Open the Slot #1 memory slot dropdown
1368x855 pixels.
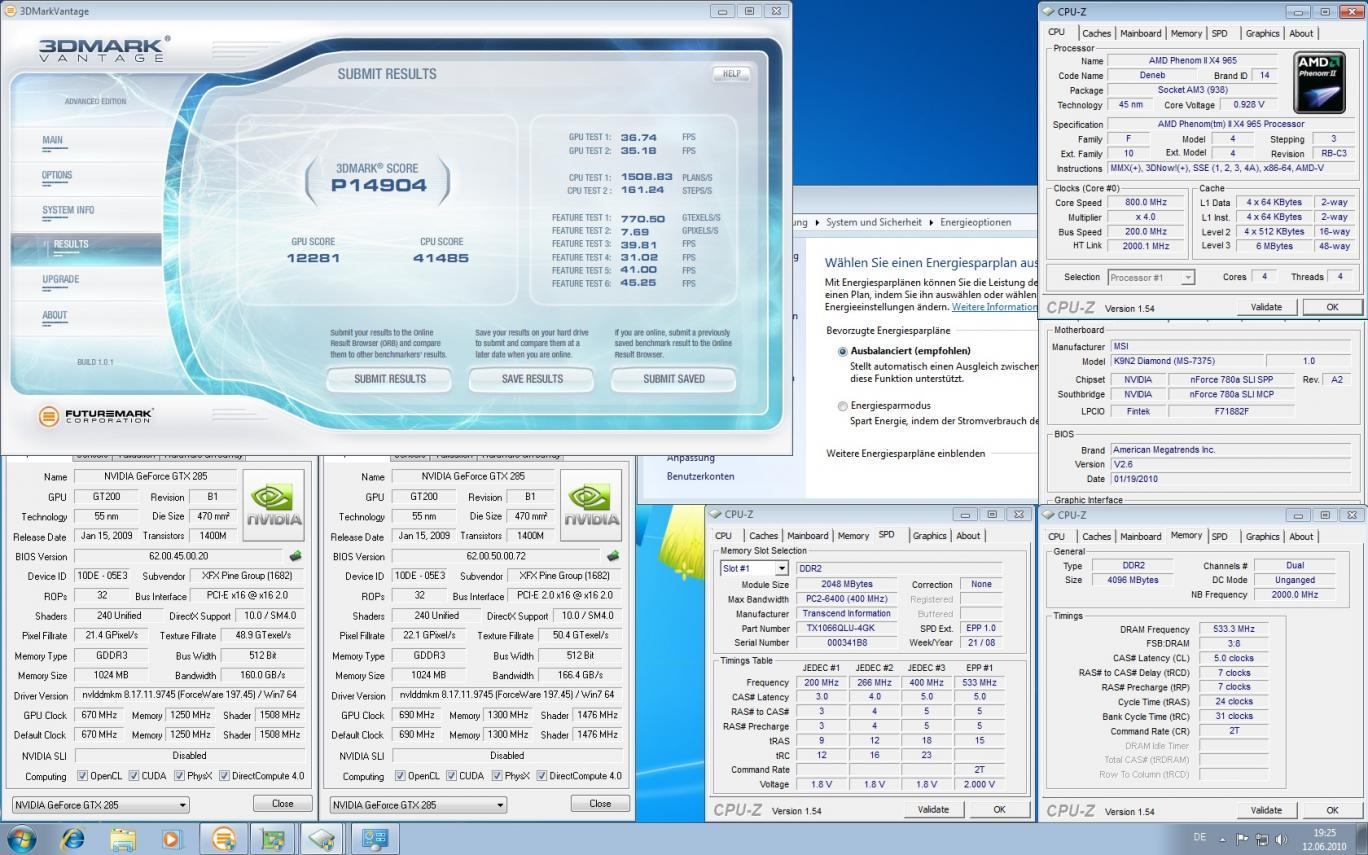pos(753,569)
